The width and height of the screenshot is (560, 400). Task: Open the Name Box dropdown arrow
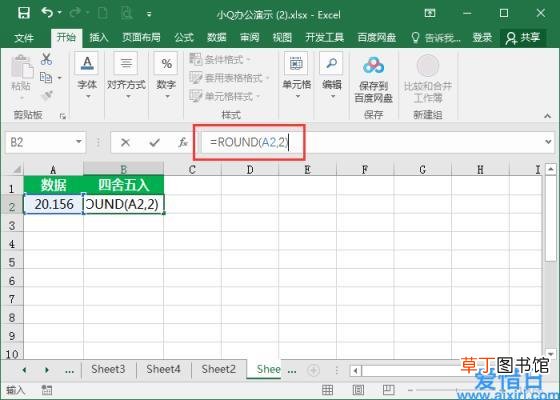(x=79, y=142)
